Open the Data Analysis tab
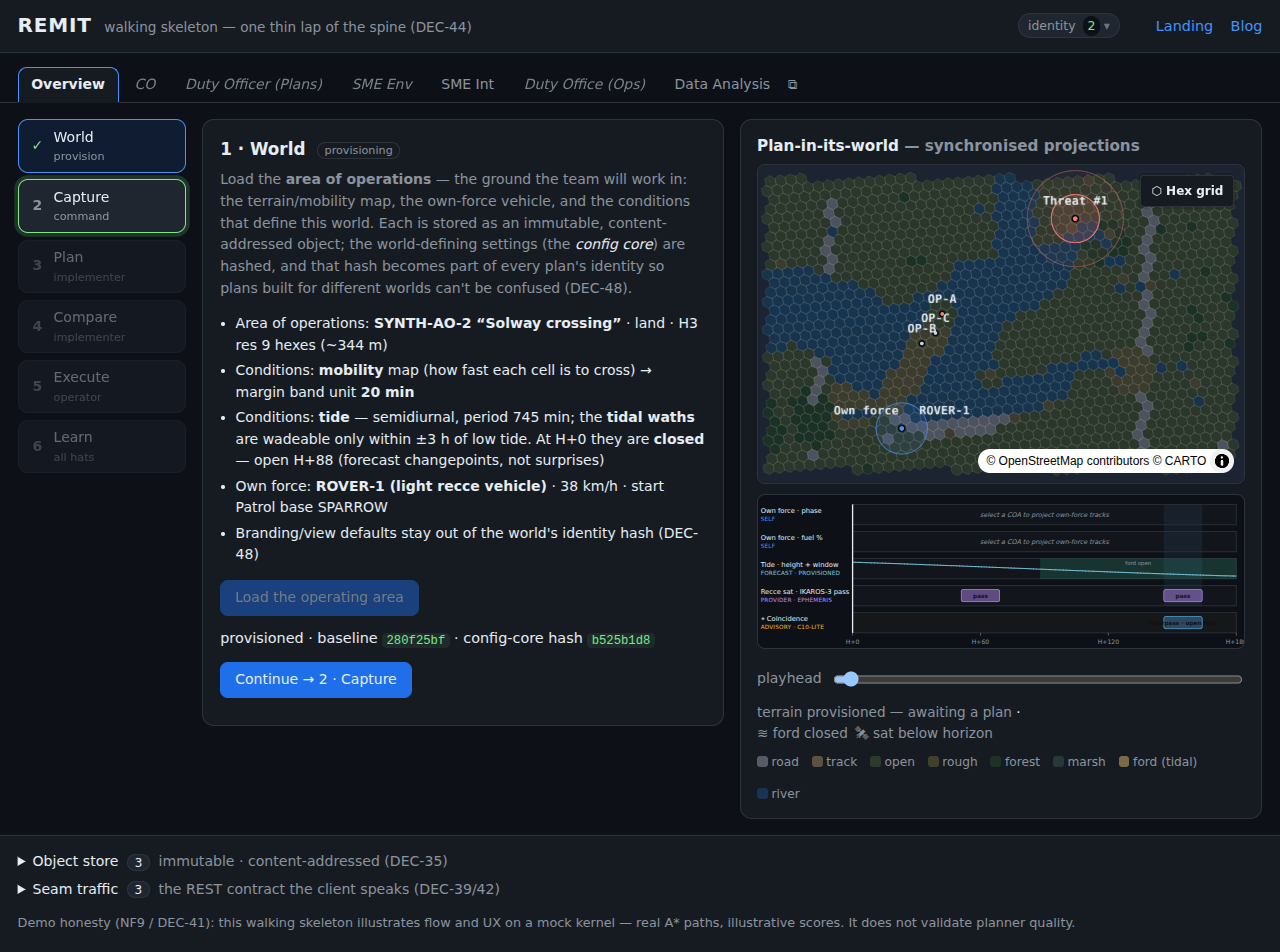The image size is (1280, 952). click(x=722, y=84)
